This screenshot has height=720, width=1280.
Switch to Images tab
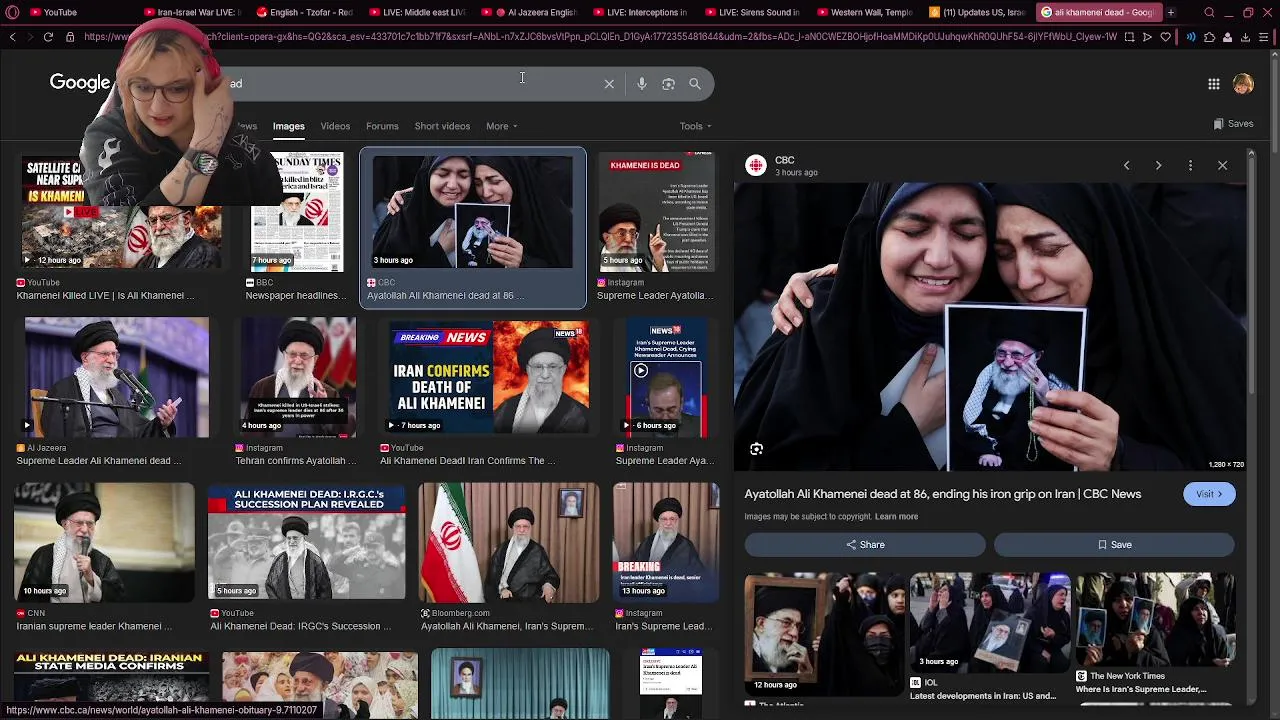tap(288, 126)
